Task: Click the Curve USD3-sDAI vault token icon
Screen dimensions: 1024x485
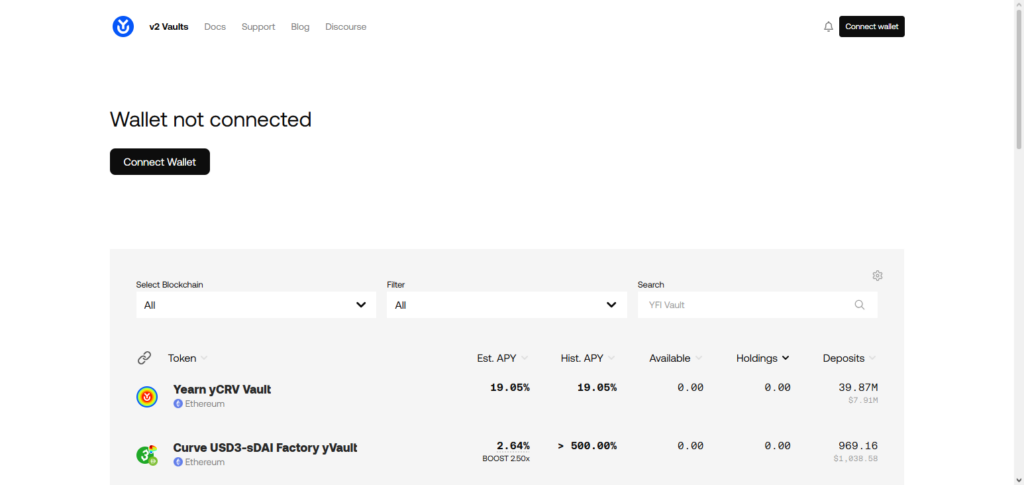Action: [147, 455]
